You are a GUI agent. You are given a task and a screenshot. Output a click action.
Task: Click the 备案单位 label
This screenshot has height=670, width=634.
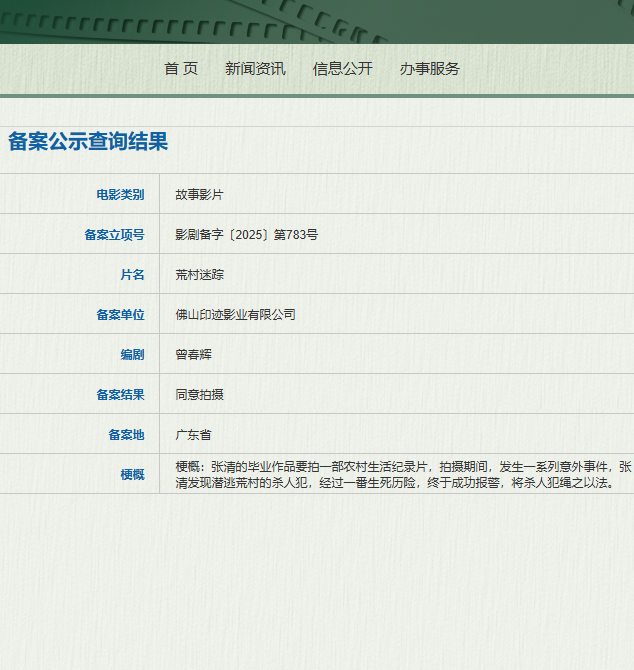120,314
